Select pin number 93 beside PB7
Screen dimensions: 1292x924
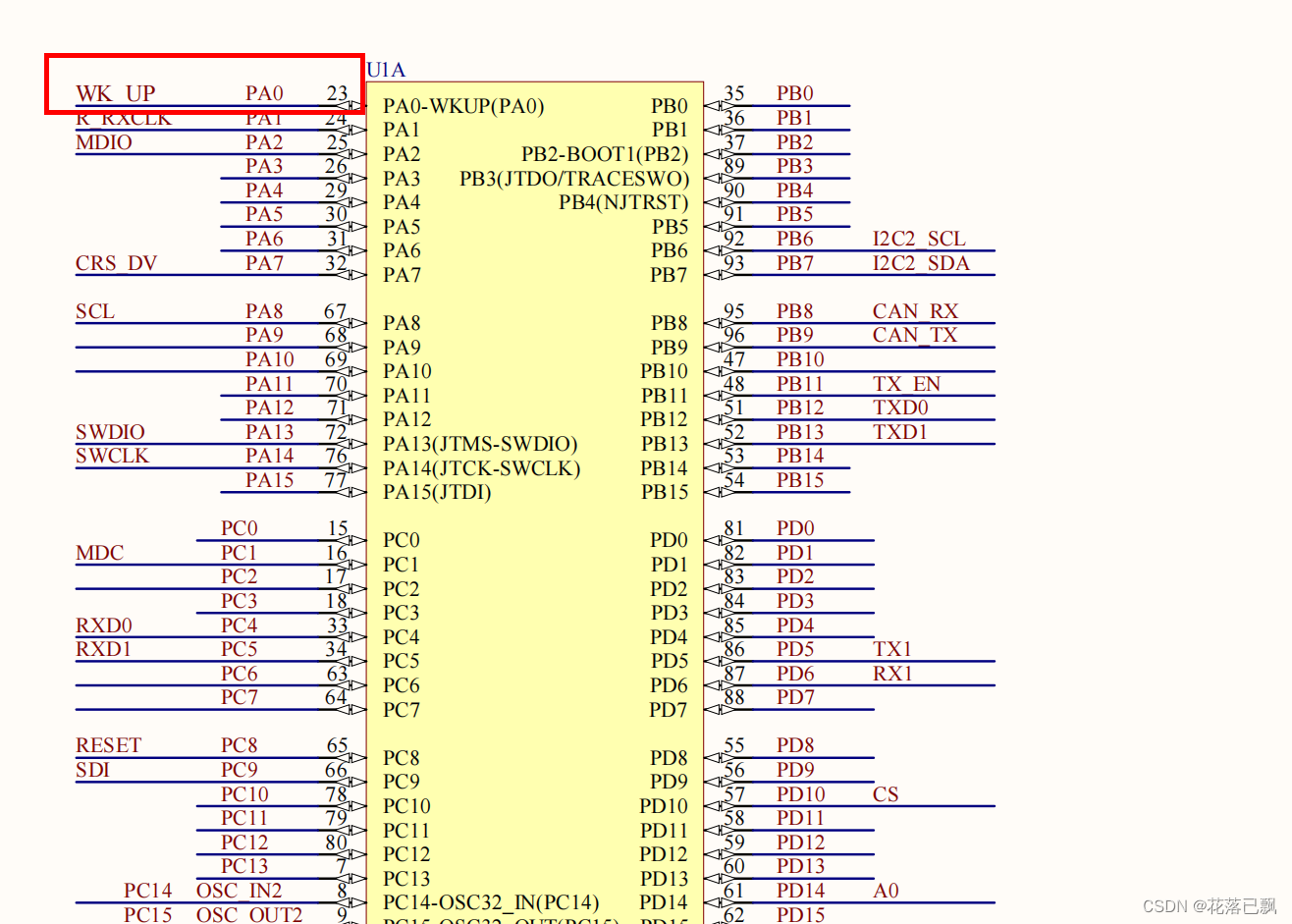(x=734, y=263)
